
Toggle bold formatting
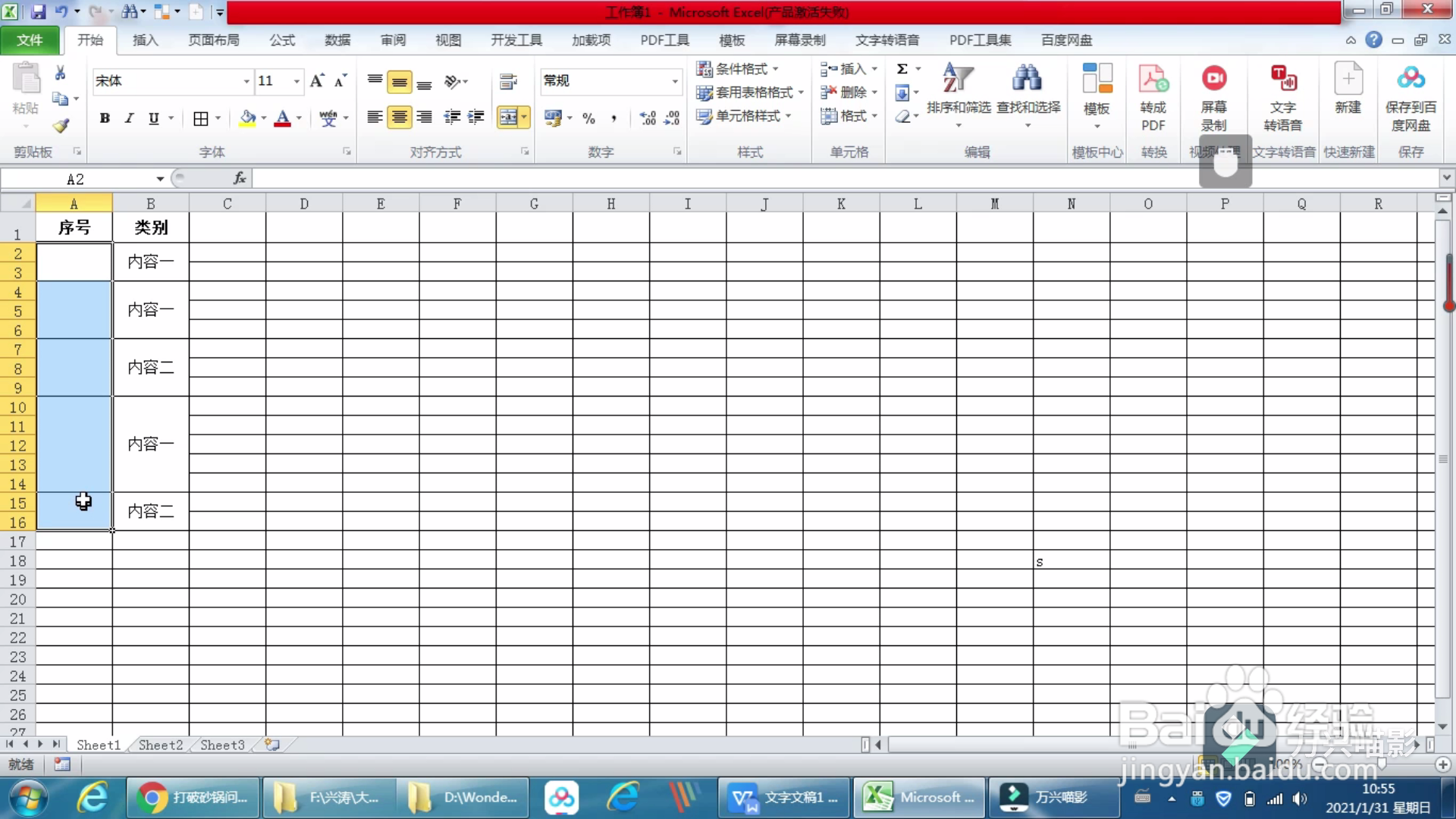pyautogui.click(x=105, y=118)
